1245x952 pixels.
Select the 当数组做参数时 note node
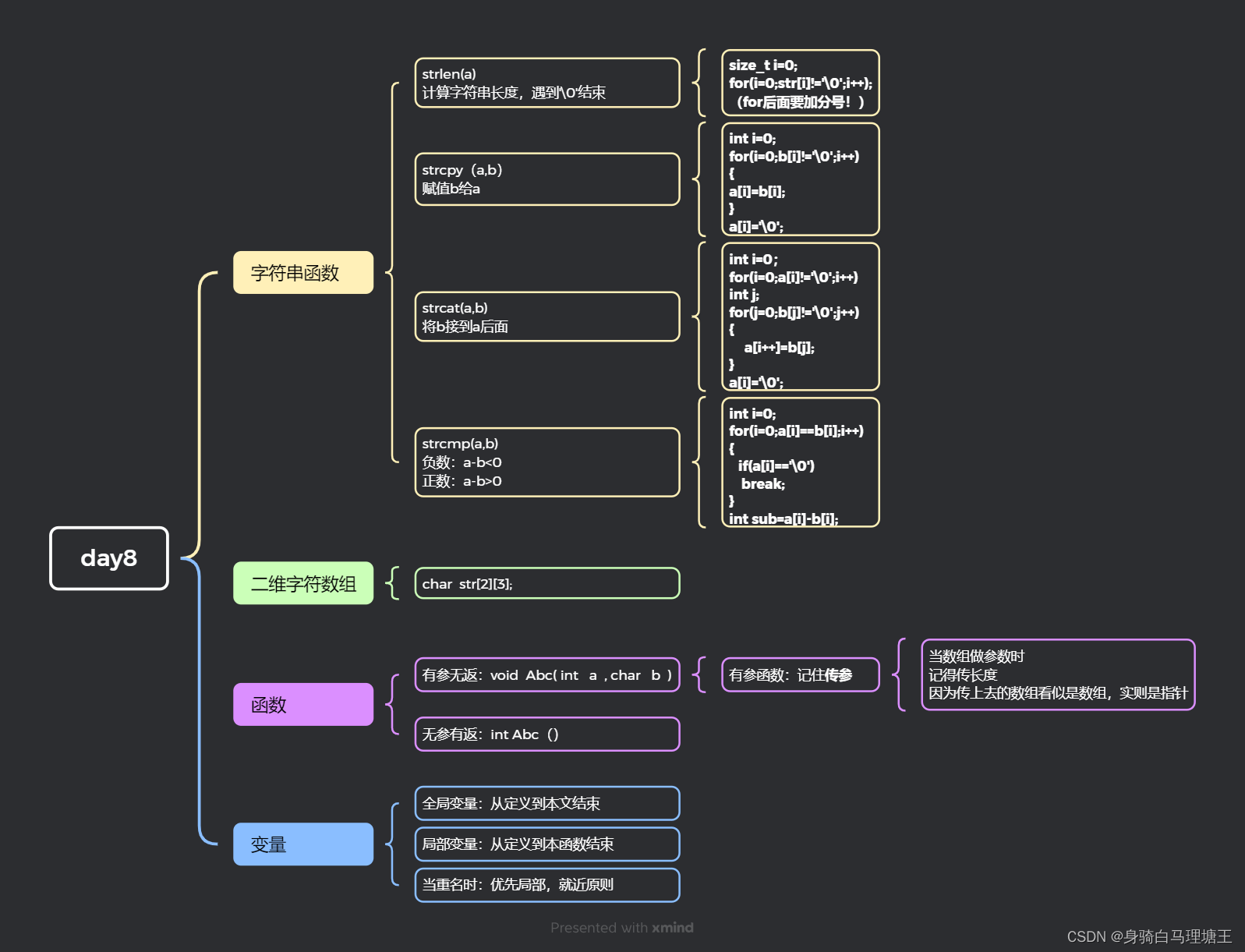tap(1058, 675)
